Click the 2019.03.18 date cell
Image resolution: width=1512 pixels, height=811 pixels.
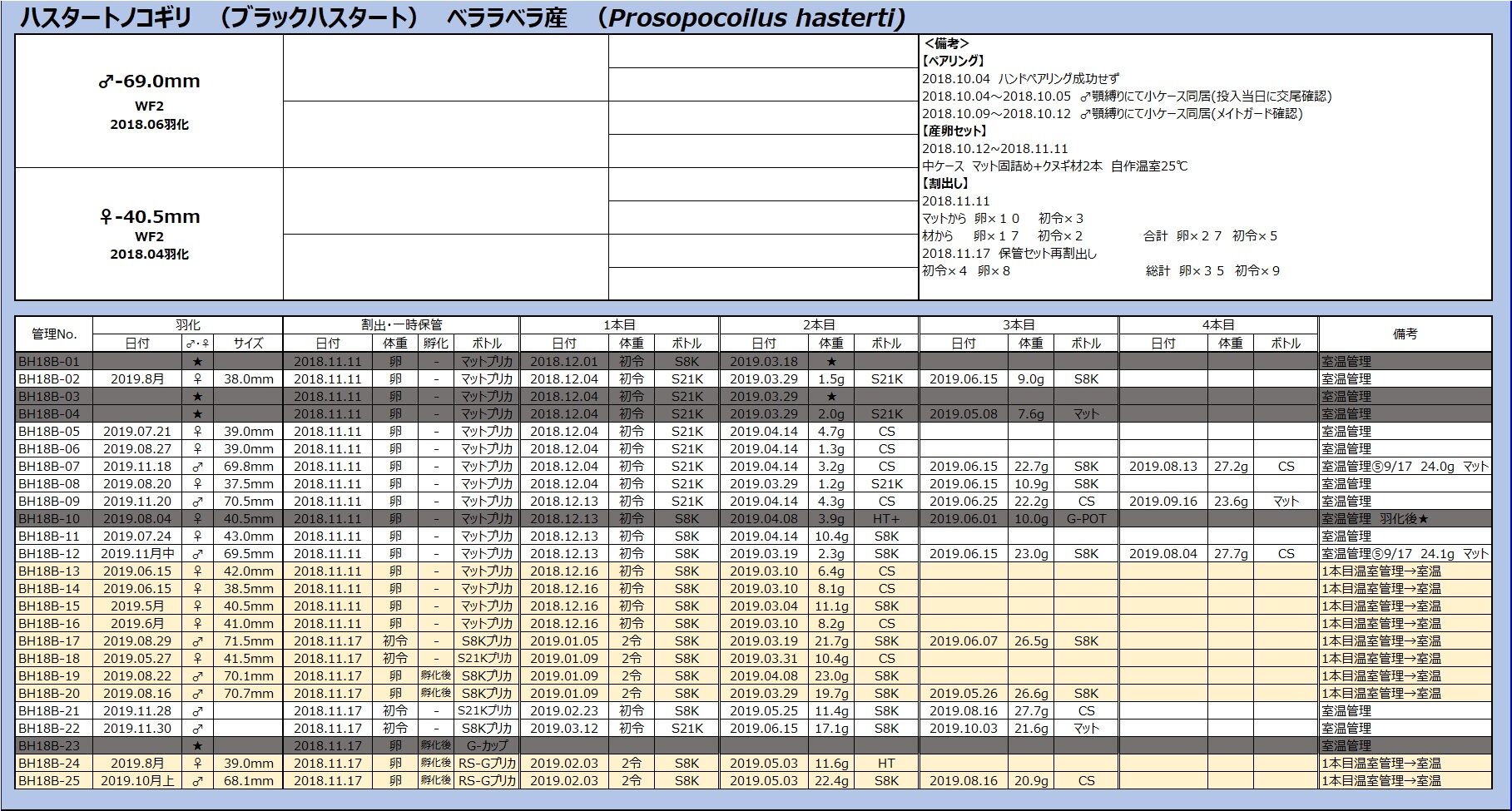tap(763, 362)
